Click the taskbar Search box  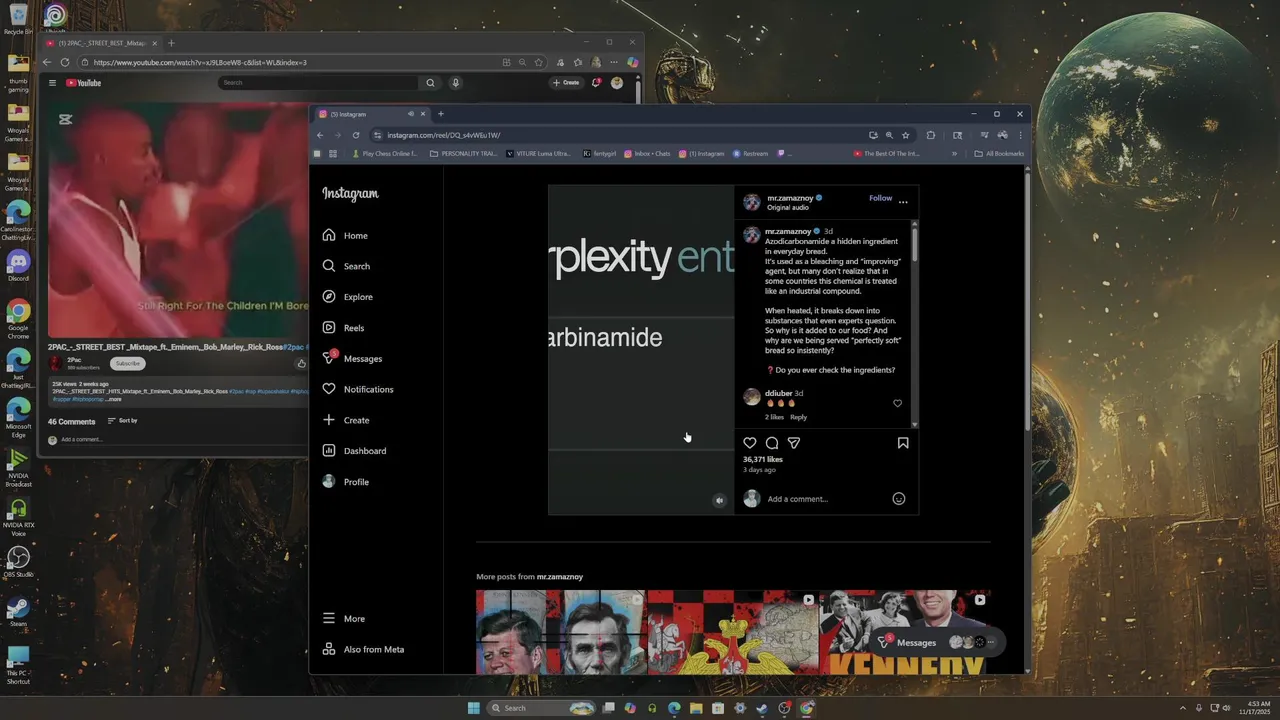point(541,708)
